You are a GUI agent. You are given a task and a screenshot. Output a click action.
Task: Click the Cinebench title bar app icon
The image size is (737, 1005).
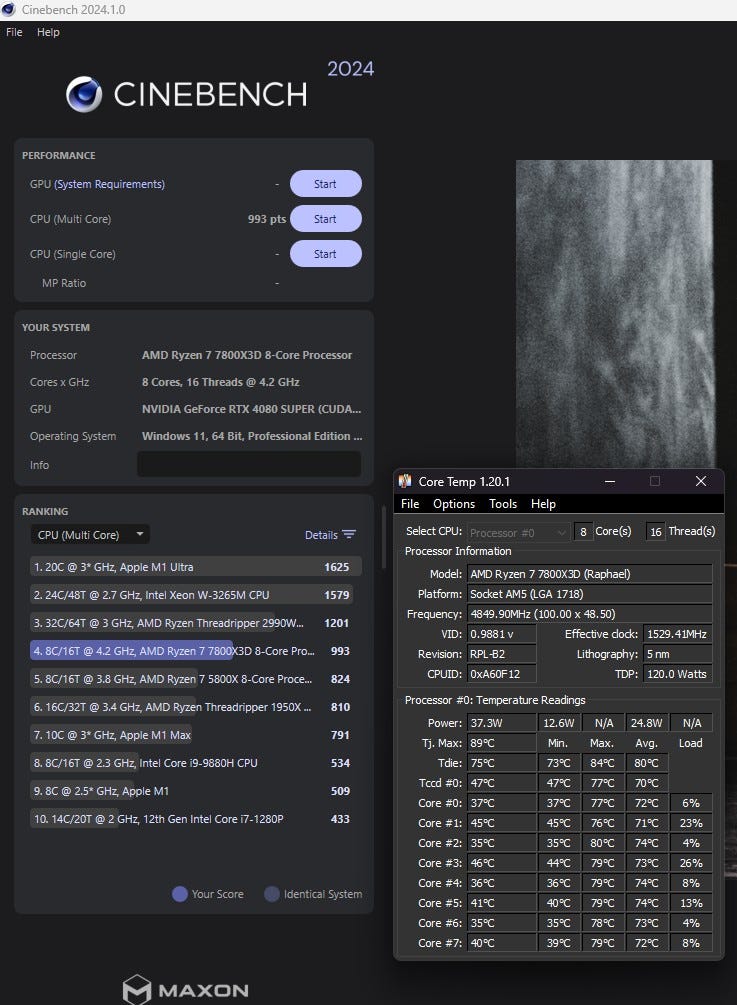pos(8,10)
